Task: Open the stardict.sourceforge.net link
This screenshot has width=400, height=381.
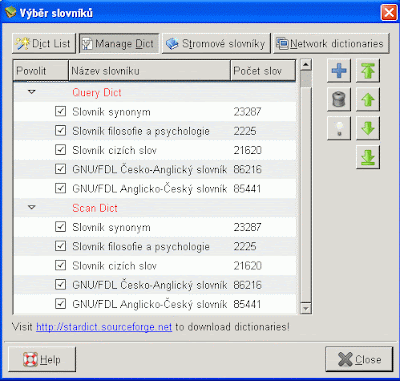Action: (x=104, y=327)
